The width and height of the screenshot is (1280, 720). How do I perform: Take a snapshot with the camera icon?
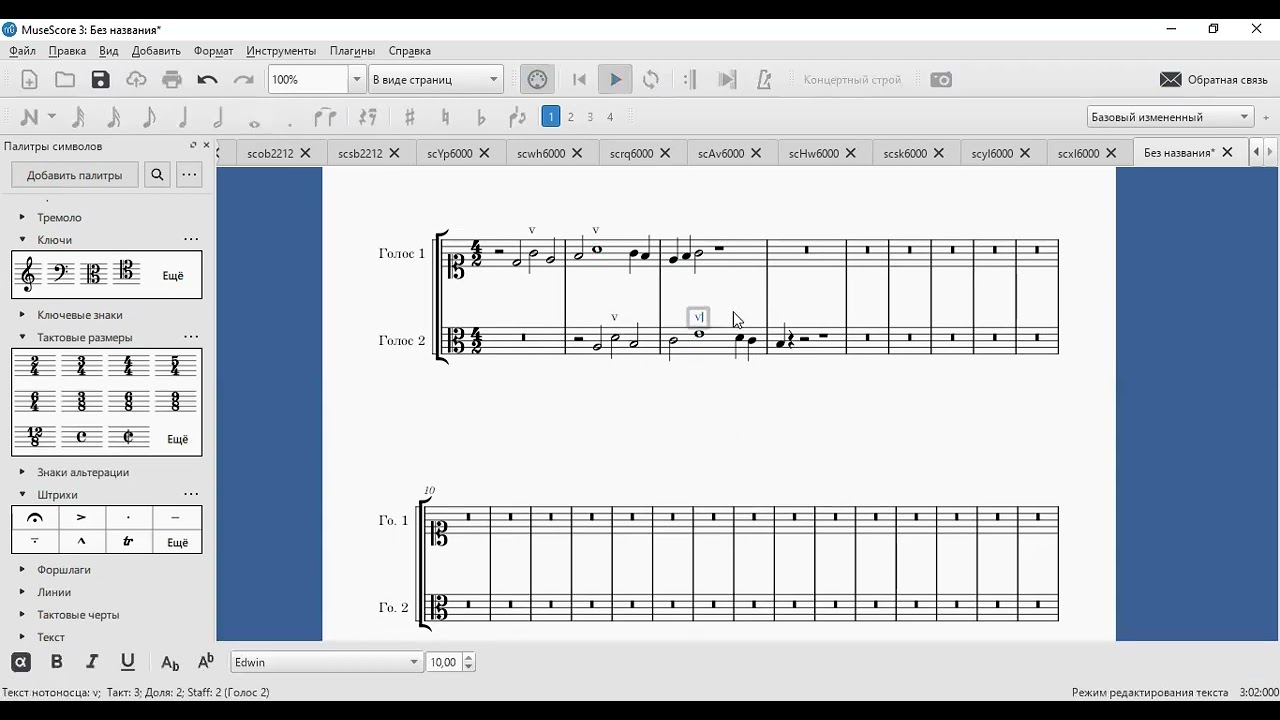(941, 80)
